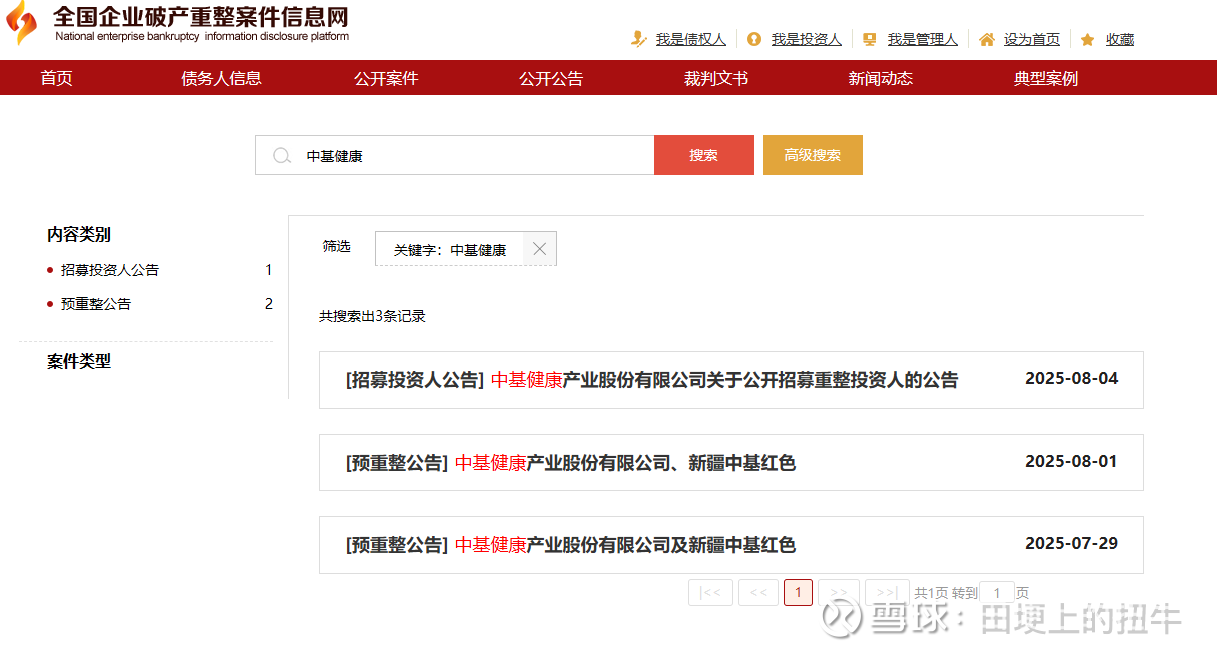Click the investor coin icon
The height and width of the screenshot is (656, 1217).
click(754, 39)
